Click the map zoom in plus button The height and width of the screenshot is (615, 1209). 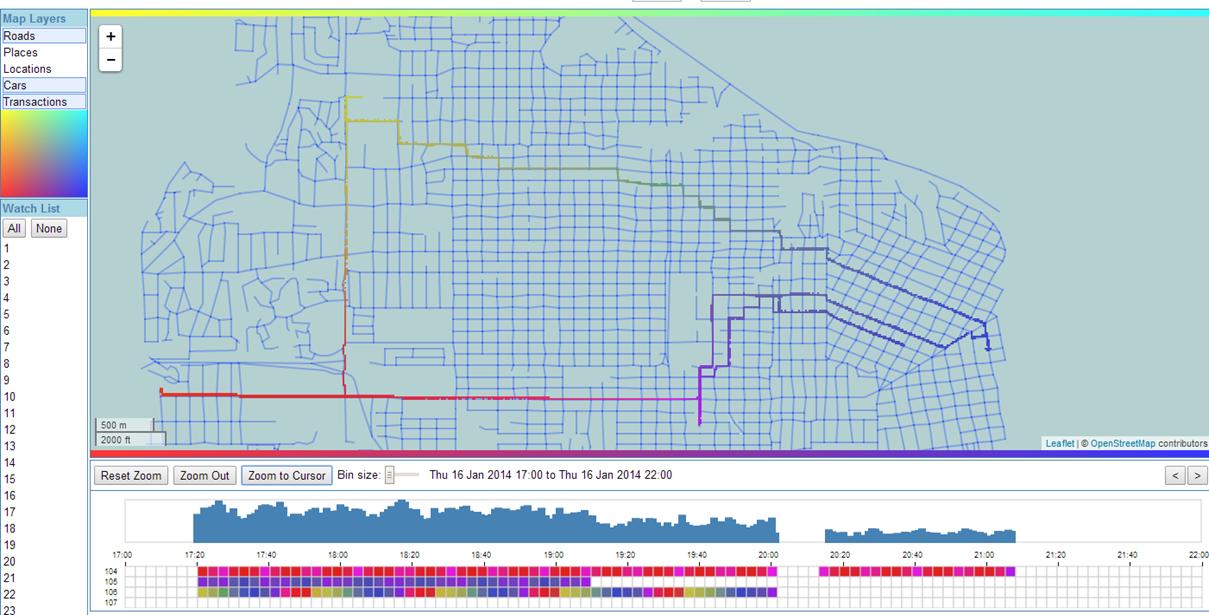point(110,36)
